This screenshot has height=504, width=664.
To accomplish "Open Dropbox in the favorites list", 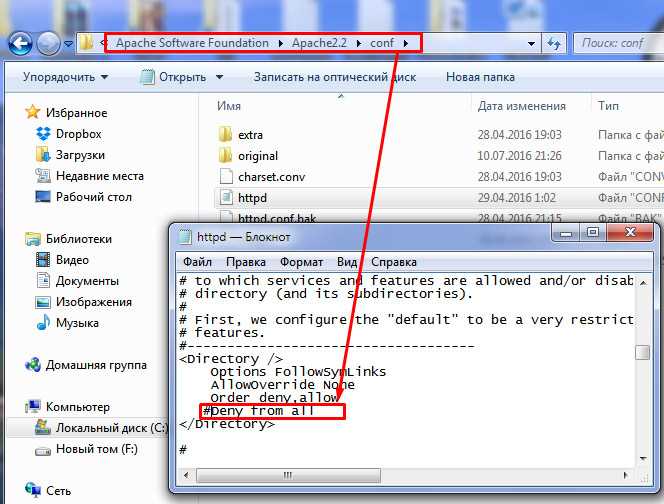I will click(x=79, y=134).
